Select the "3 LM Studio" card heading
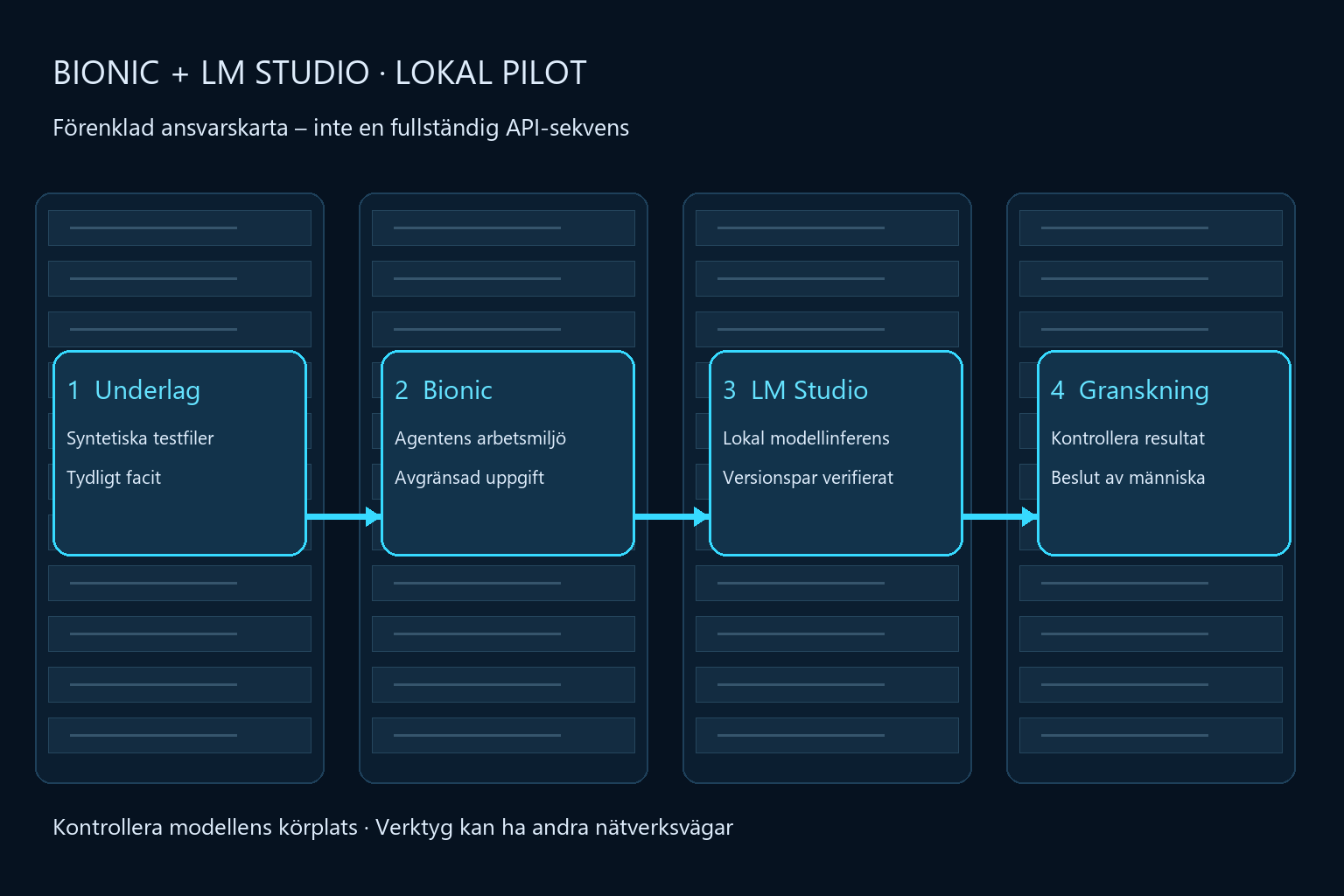 tap(795, 390)
